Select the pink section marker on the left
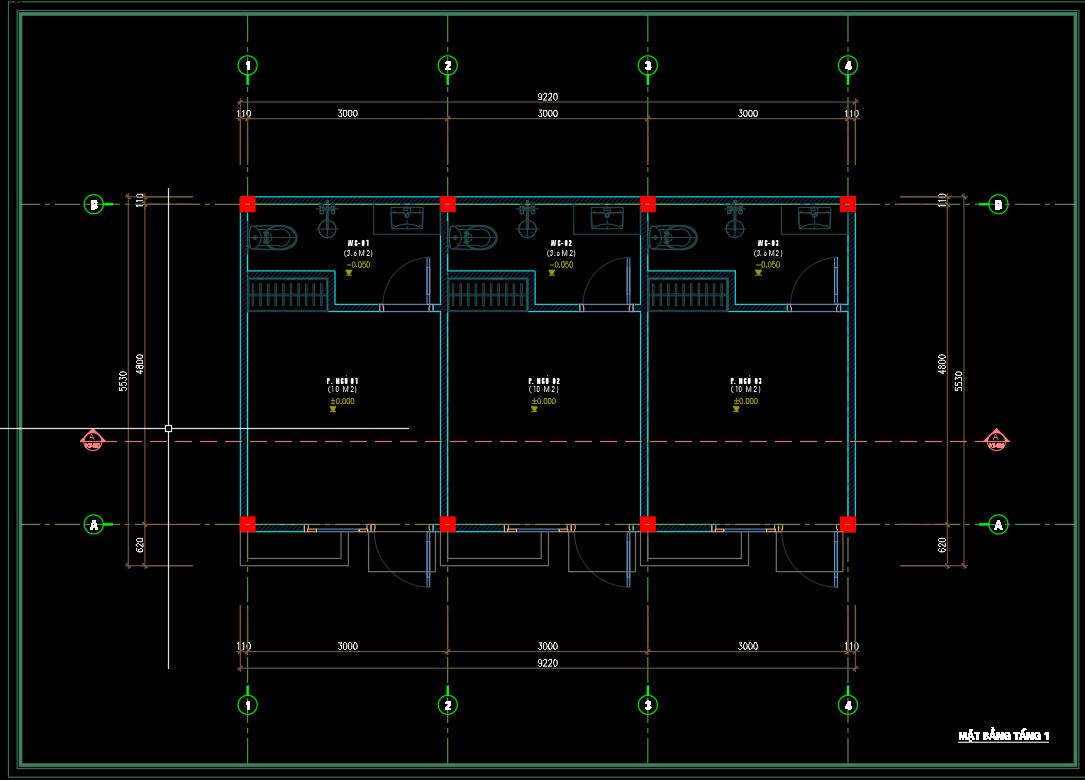Image resolution: width=1085 pixels, height=780 pixels. pyautogui.click(x=93, y=440)
